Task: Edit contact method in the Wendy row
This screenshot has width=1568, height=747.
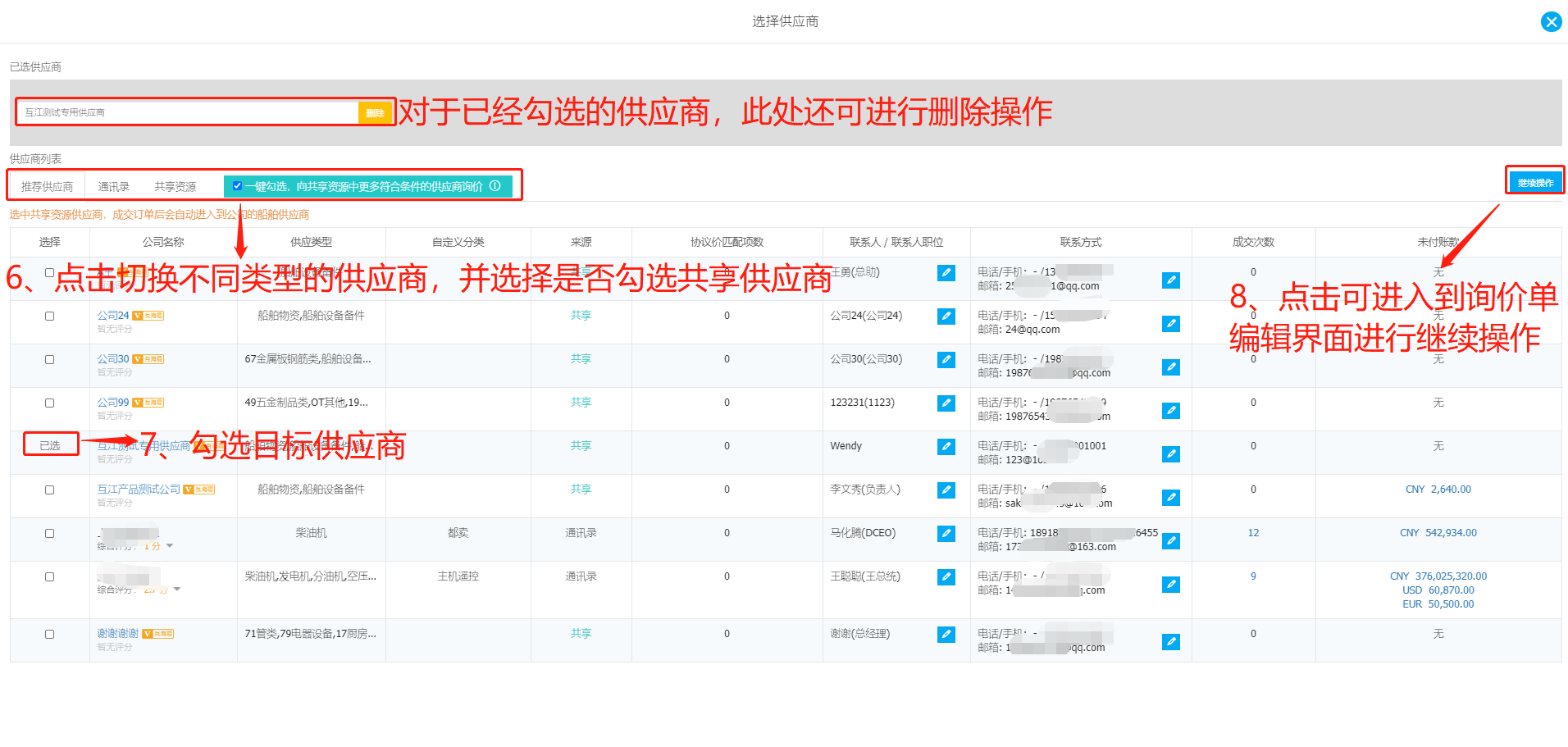Action: click(1171, 454)
